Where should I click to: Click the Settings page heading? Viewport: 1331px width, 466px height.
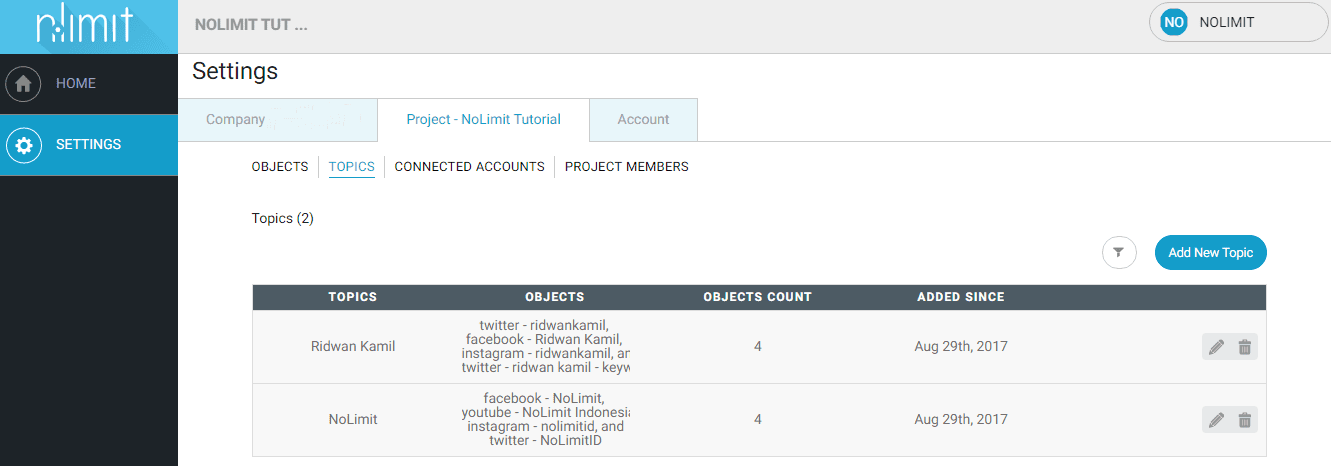(x=235, y=72)
